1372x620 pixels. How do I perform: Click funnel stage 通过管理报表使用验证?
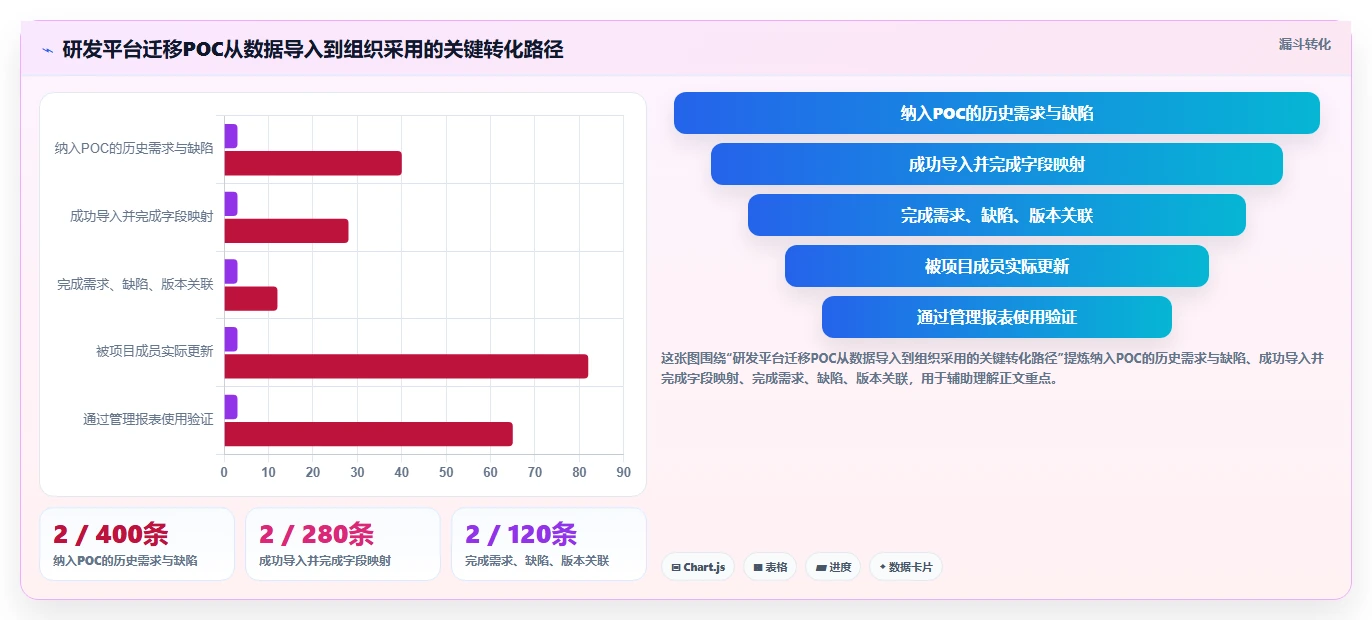[x=997, y=317]
